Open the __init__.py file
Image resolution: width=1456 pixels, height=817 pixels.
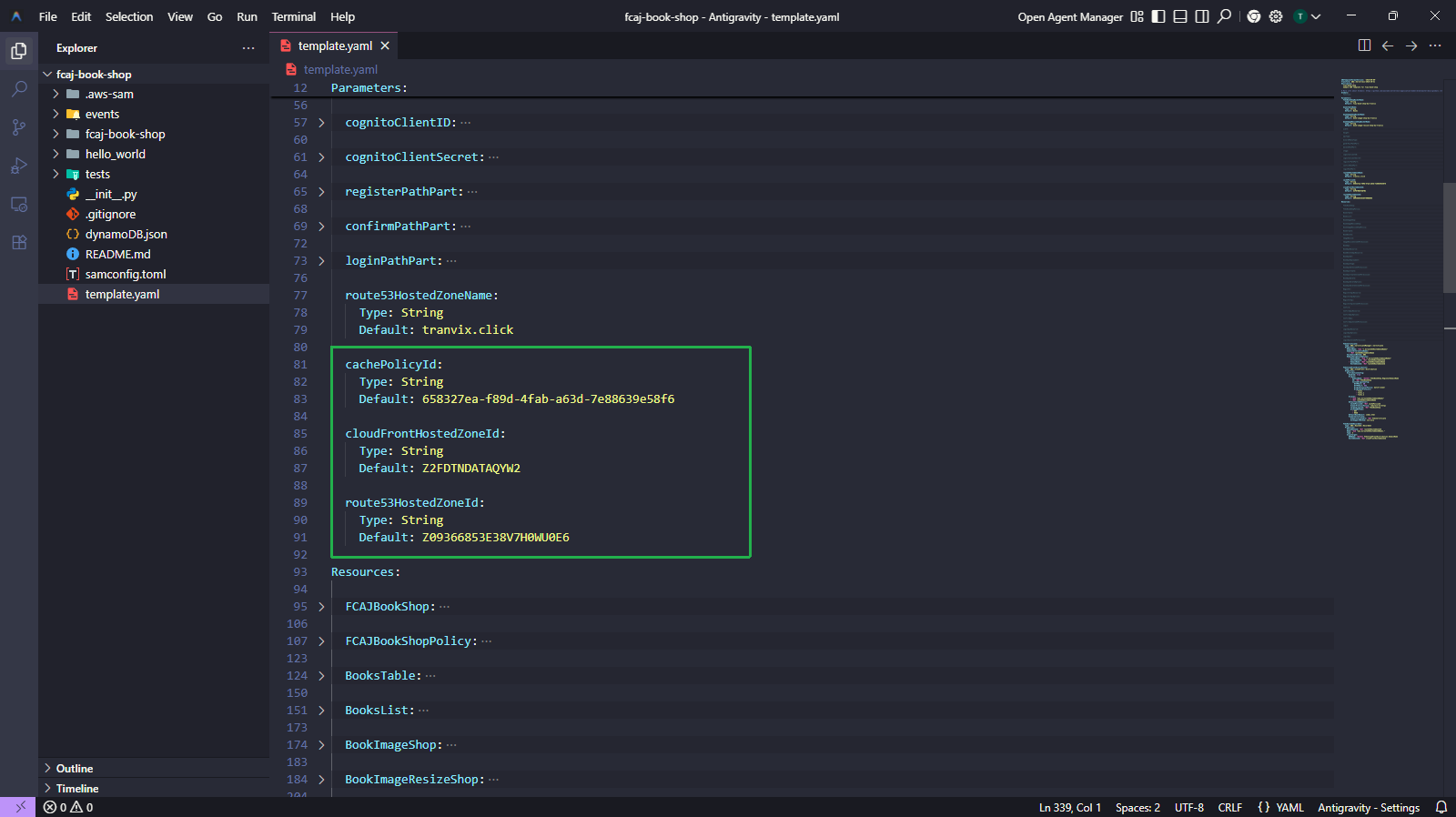111,195
